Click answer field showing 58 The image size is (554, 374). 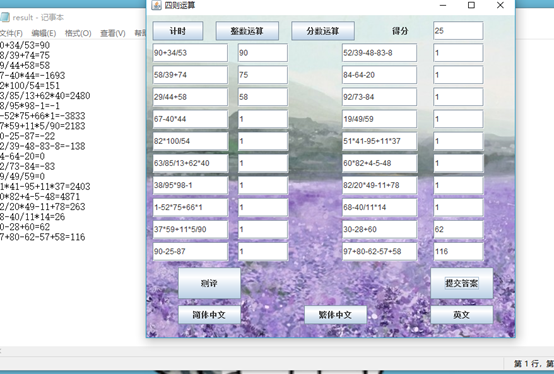click(263, 97)
